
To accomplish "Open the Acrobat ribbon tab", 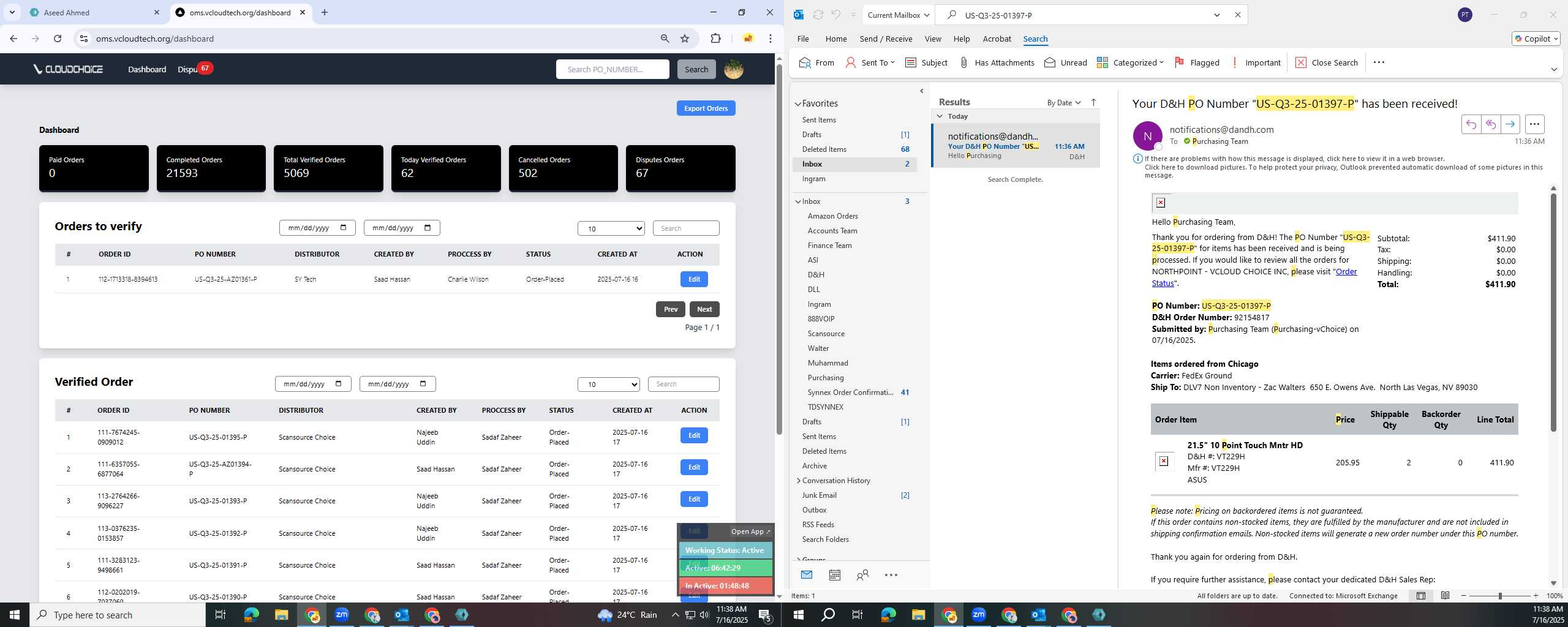I will click(x=997, y=39).
